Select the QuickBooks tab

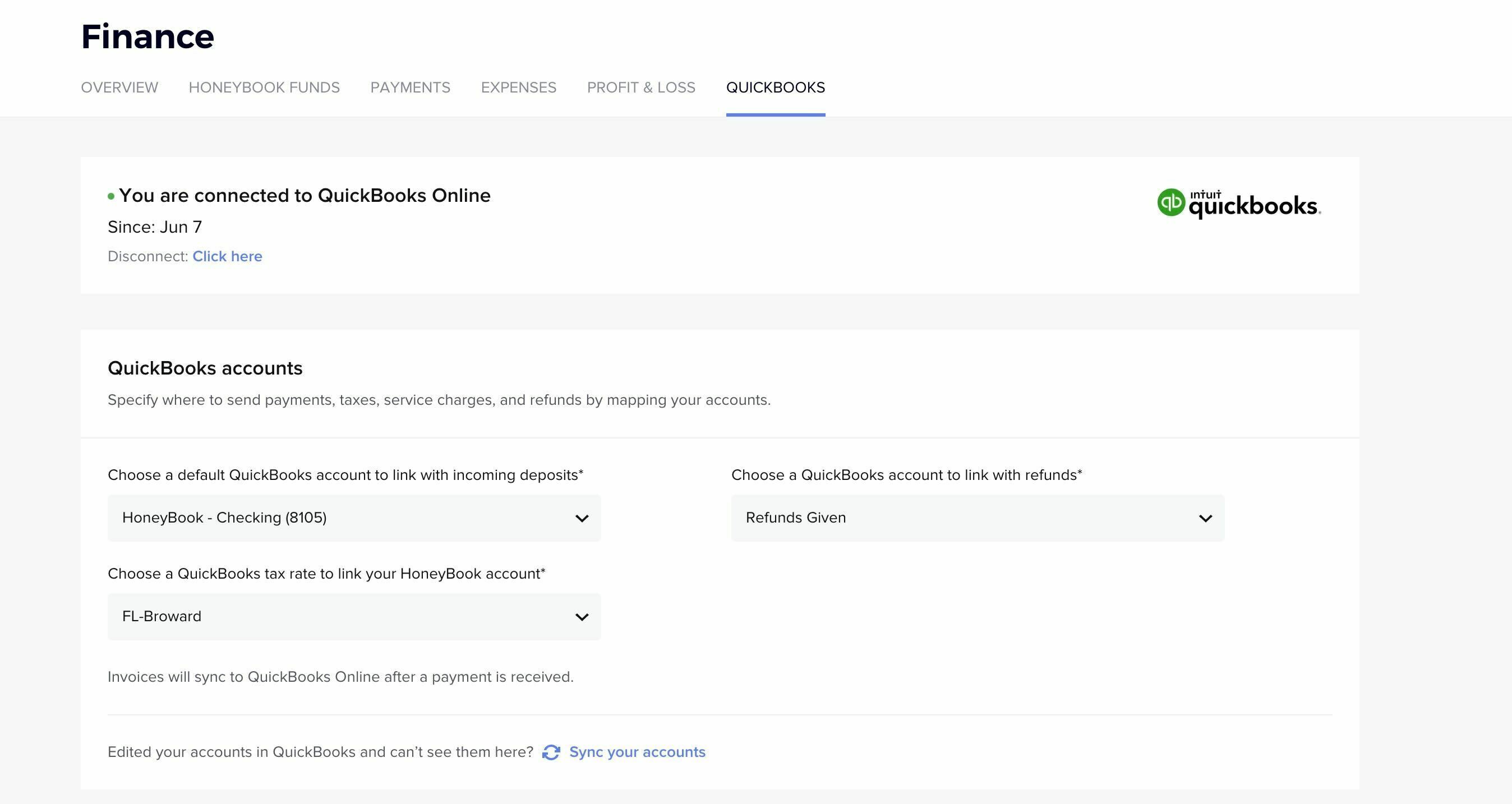(x=776, y=87)
